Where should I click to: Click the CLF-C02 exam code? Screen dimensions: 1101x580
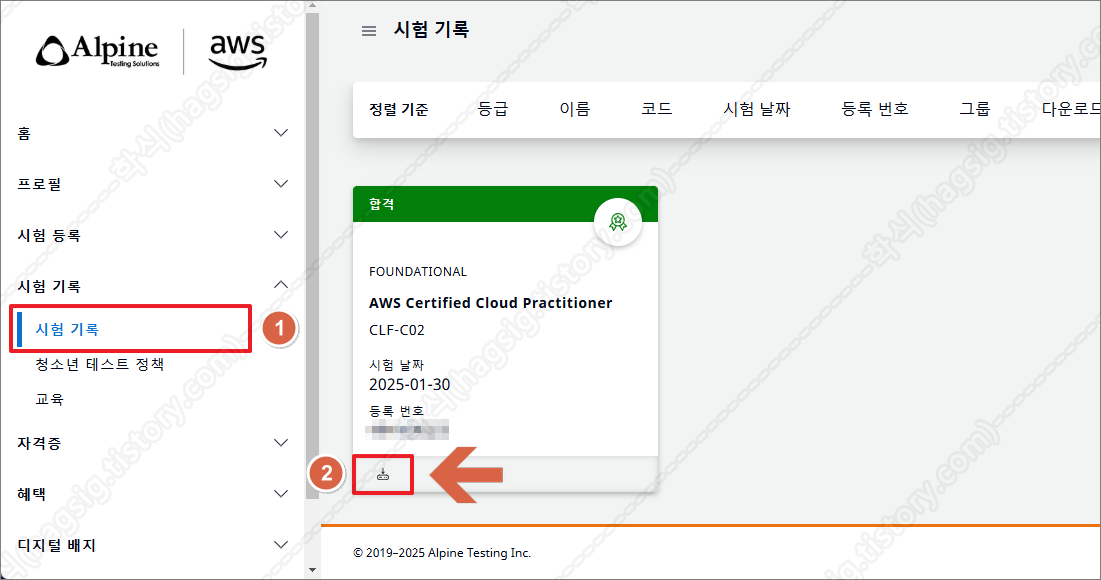[x=397, y=330]
